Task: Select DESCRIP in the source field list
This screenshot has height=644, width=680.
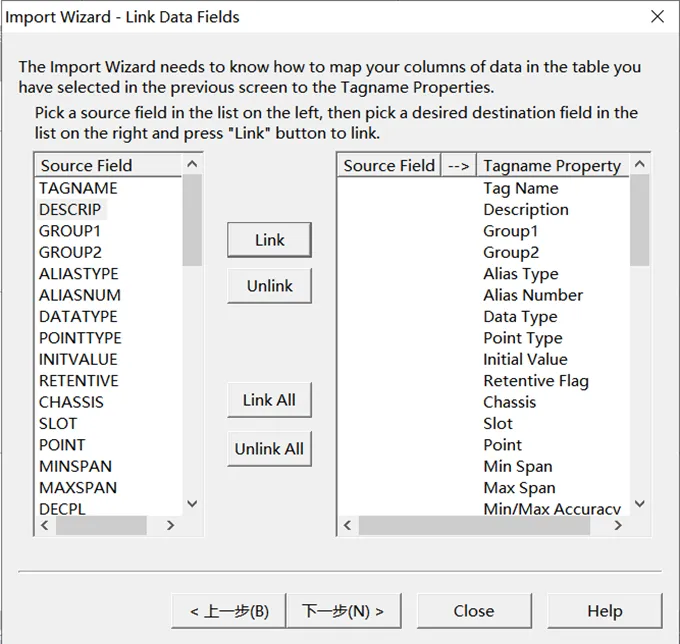Action: click(70, 209)
